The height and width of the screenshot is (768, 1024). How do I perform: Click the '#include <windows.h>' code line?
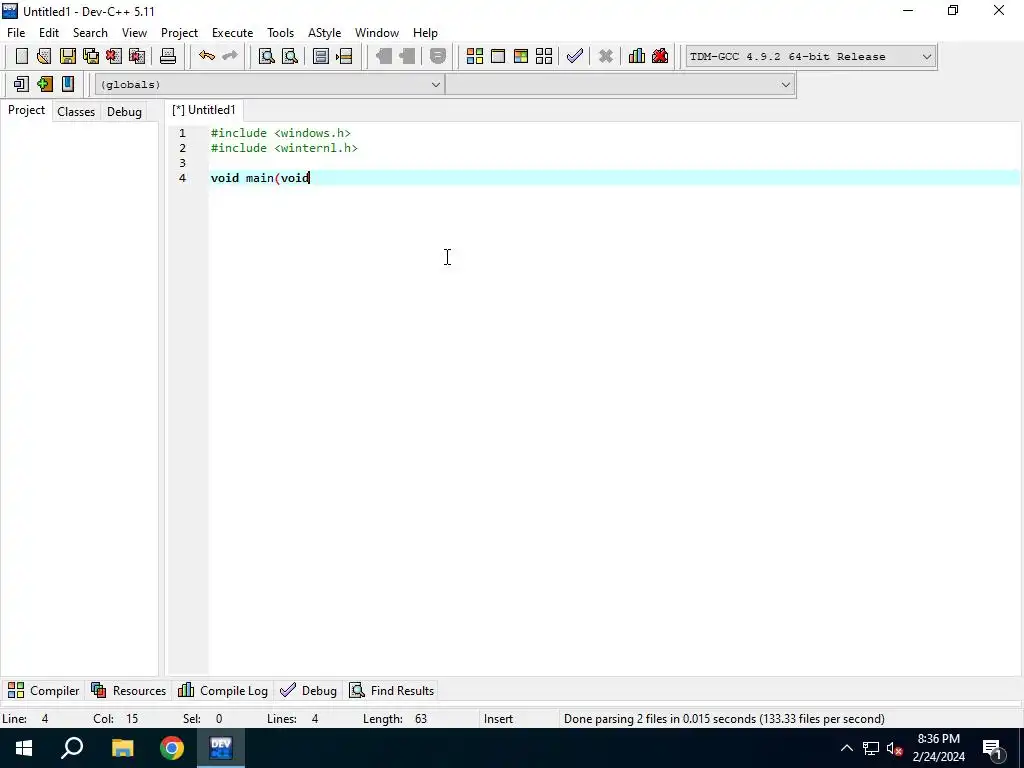click(281, 133)
